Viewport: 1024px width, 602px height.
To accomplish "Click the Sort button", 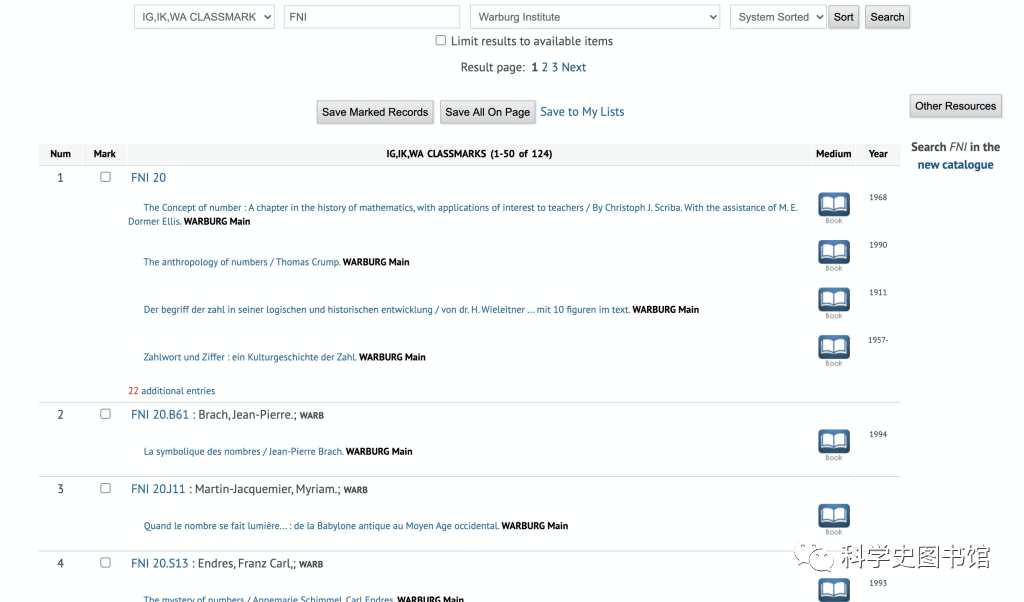I will (843, 17).
